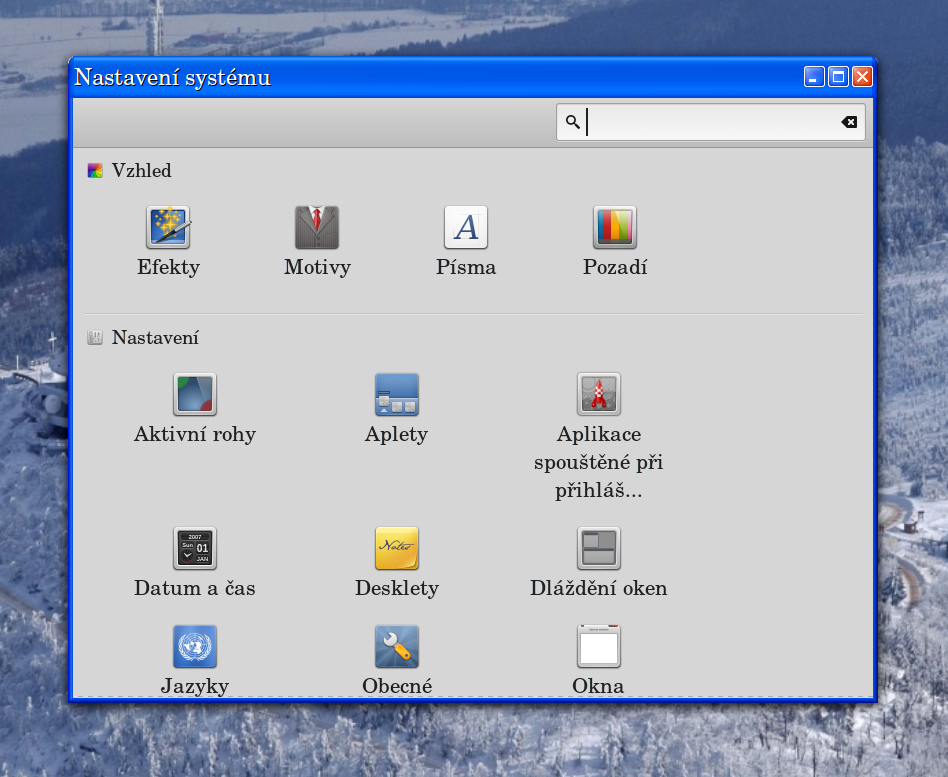Open Dláždění oken tiling settings
This screenshot has width=948, height=777.
tap(599, 549)
